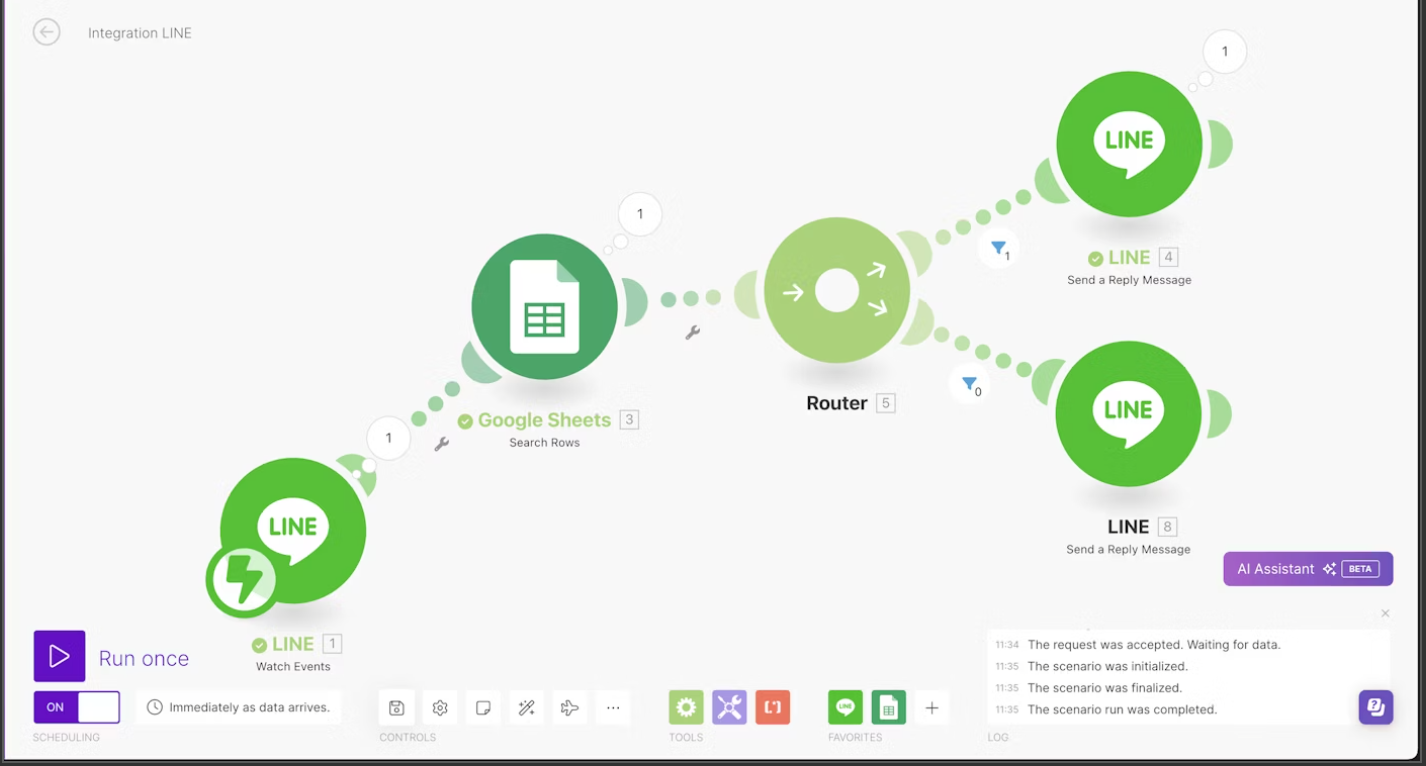The width and height of the screenshot is (1426, 766).
Task: Add a favorite with plus button
Action: (932, 708)
